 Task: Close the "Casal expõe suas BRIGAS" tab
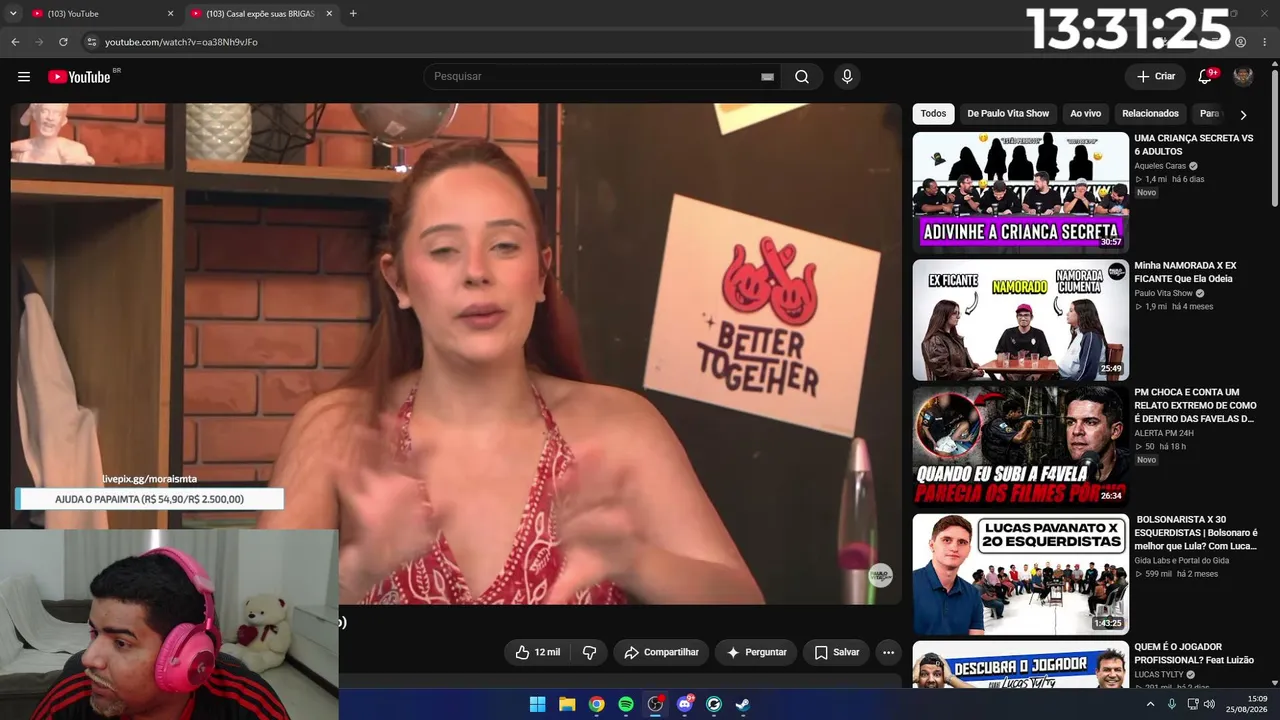pyautogui.click(x=329, y=14)
